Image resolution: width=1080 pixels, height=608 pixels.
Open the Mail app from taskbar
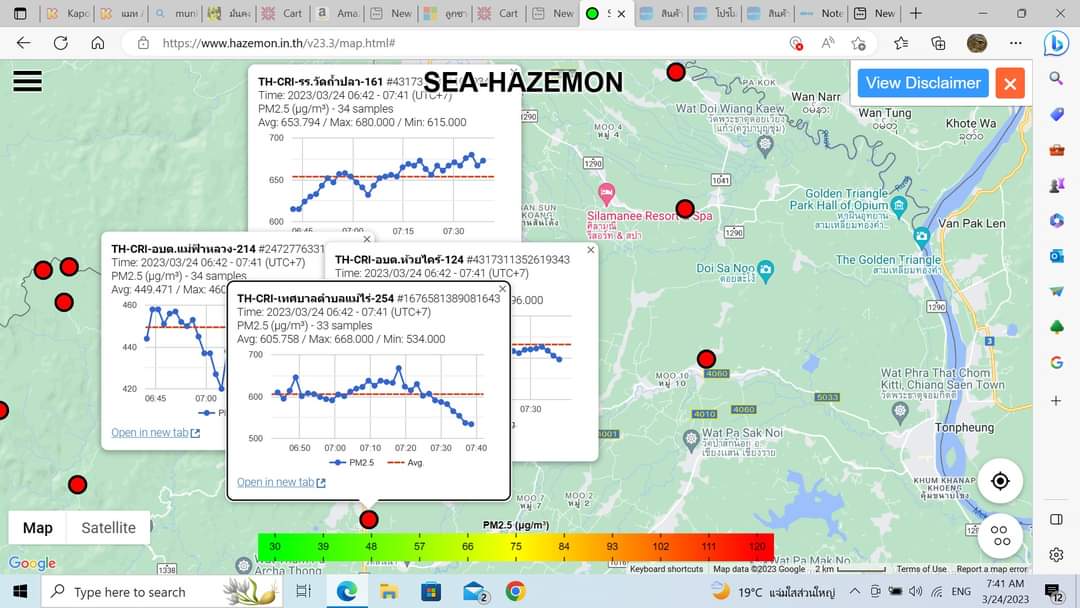tap(475, 591)
